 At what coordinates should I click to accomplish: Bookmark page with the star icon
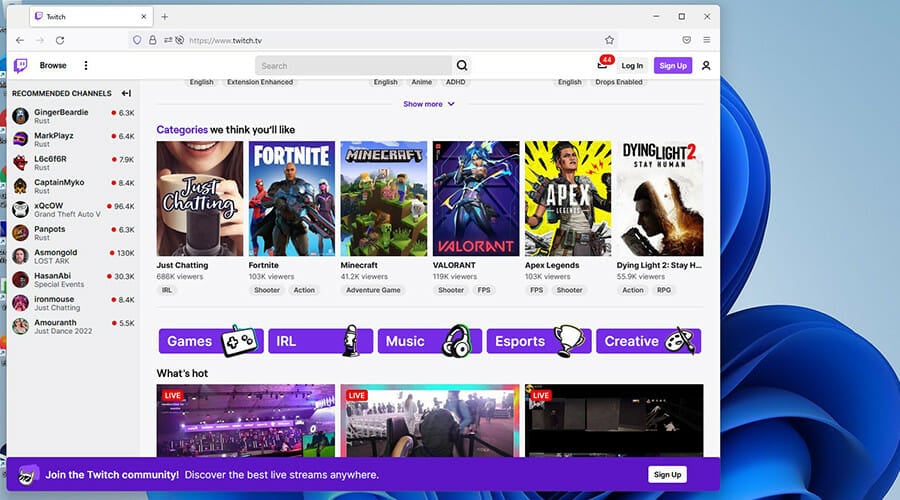point(609,40)
